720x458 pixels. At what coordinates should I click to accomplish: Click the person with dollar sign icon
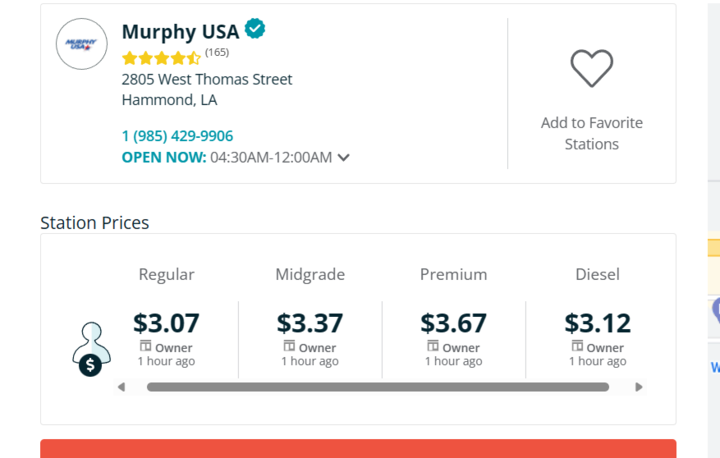(x=91, y=349)
